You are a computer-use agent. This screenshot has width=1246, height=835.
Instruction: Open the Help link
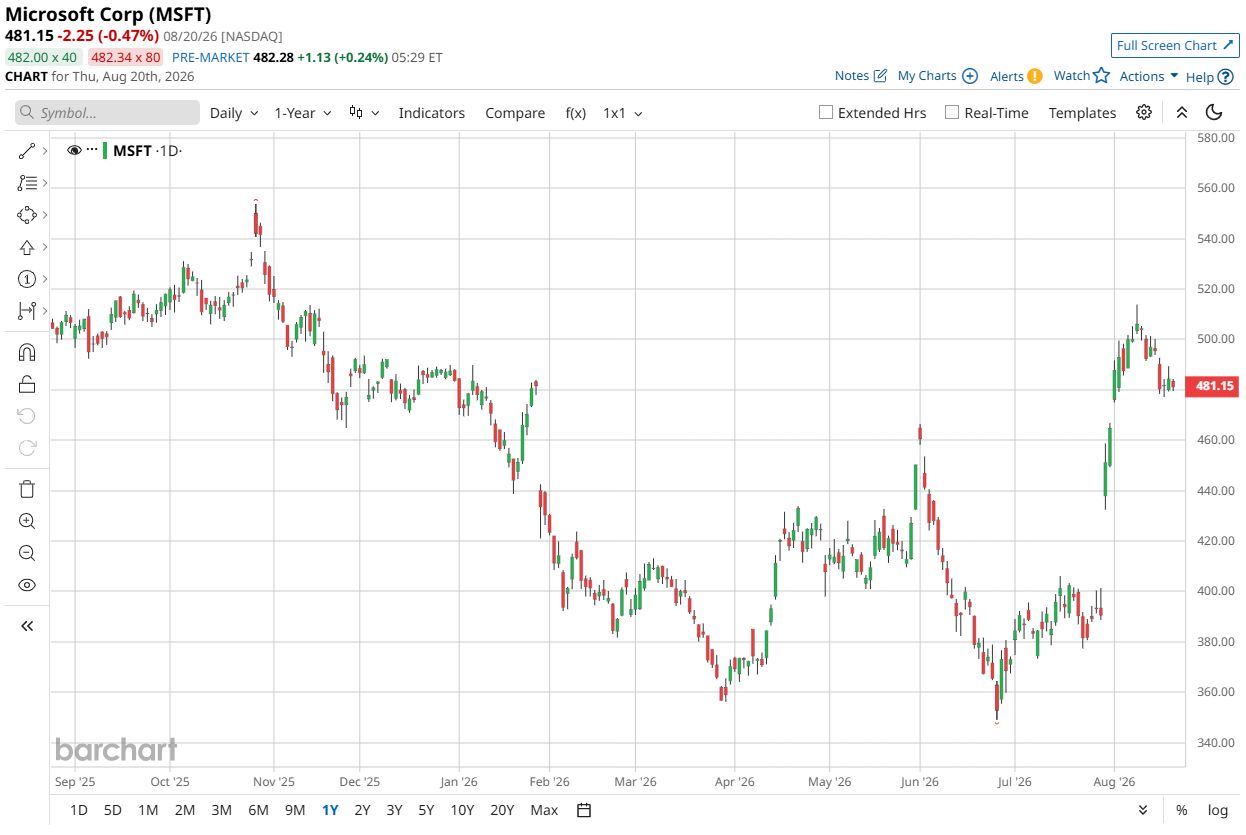pos(1208,77)
